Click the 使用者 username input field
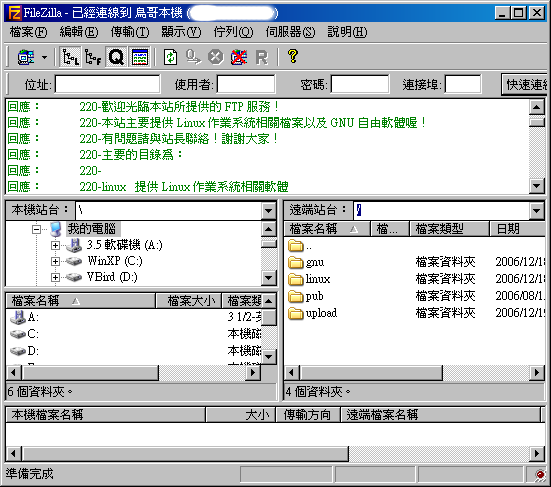 pos(246,84)
